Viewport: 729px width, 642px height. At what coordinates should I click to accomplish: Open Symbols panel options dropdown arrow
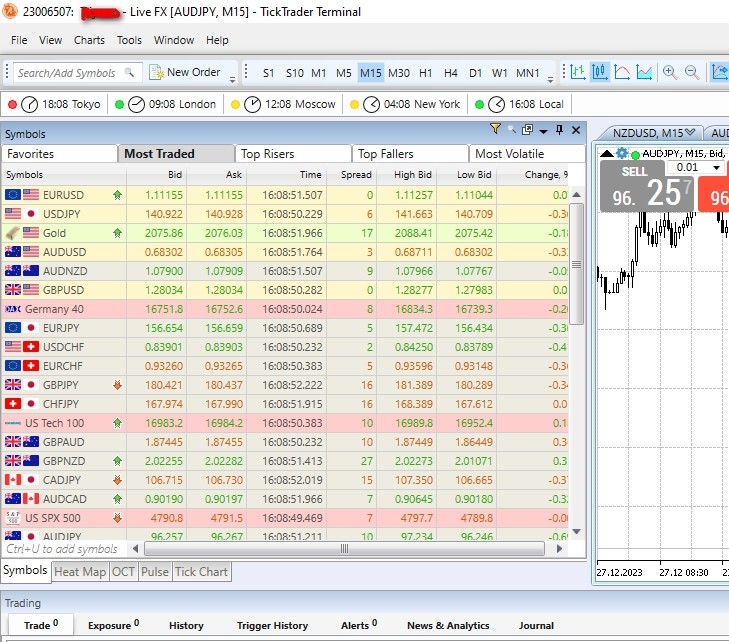[x=543, y=132]
